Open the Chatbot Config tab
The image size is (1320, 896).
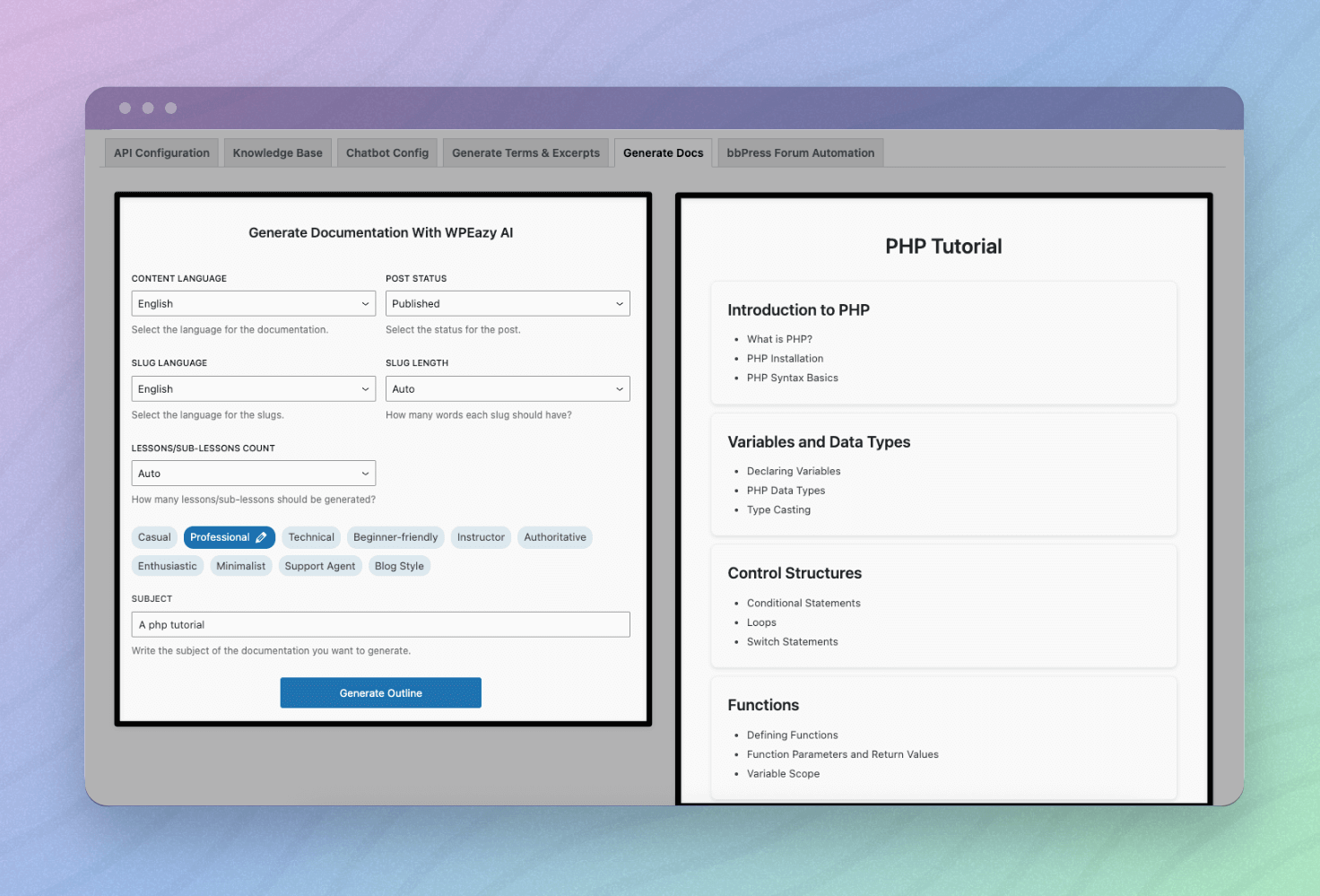point(386,152)
